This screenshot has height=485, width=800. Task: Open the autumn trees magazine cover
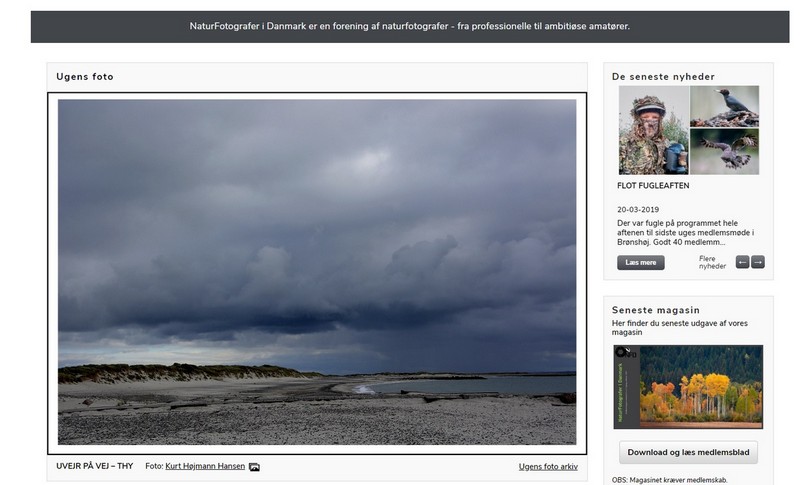[688, 387]
